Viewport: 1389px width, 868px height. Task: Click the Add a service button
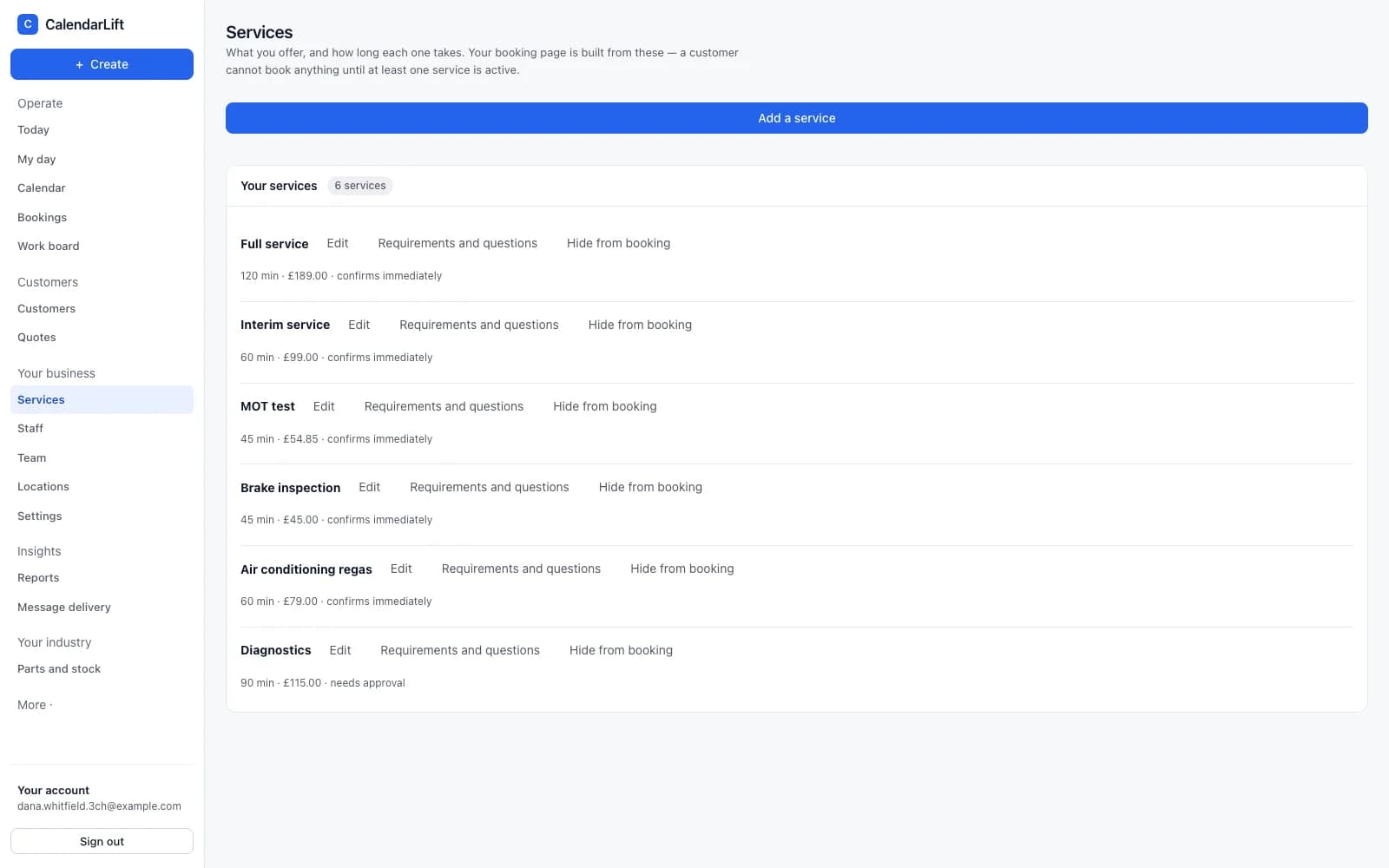[797, 118]
